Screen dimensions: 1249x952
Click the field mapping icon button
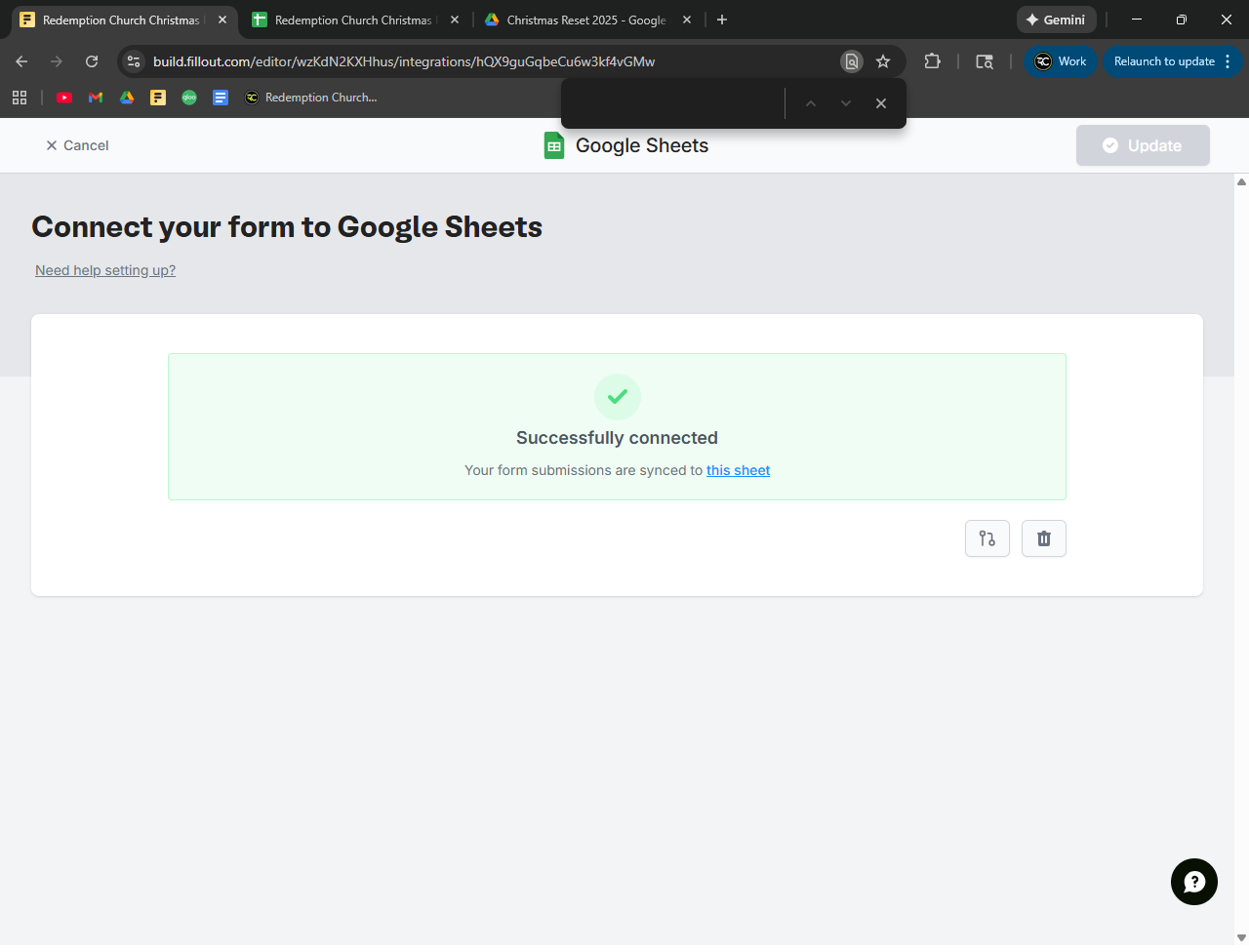pos(987,538)
